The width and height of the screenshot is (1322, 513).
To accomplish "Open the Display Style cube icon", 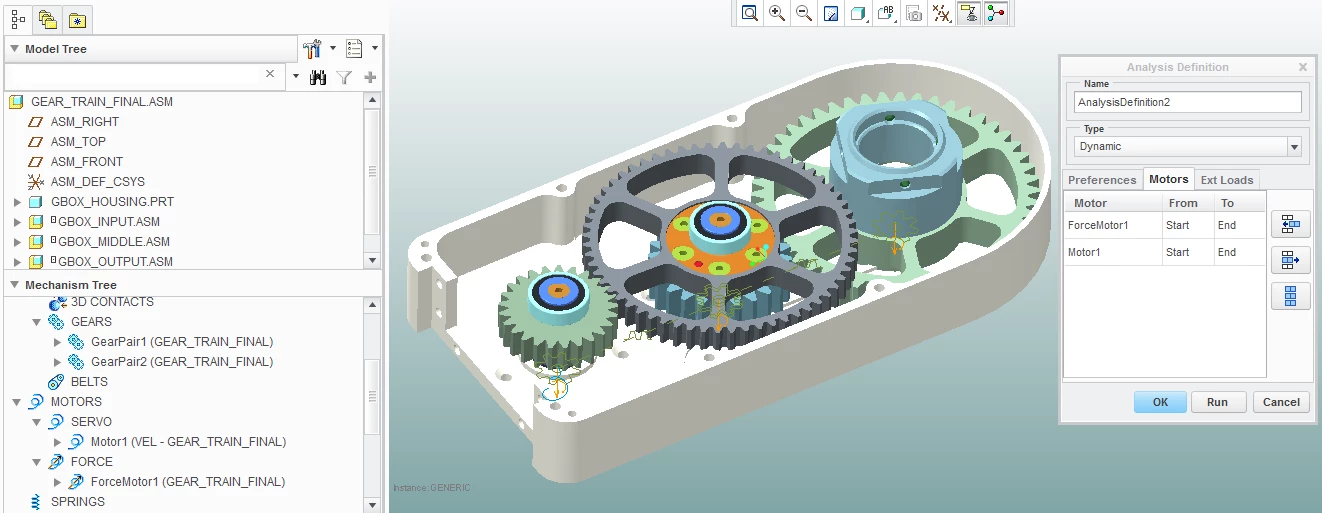I will (x=859, y=13).
